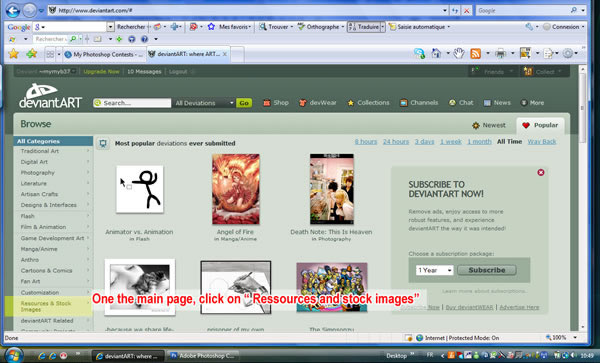Open the Friends dropdown menu
Screen dimensions: 600x363
click(493, 72)
